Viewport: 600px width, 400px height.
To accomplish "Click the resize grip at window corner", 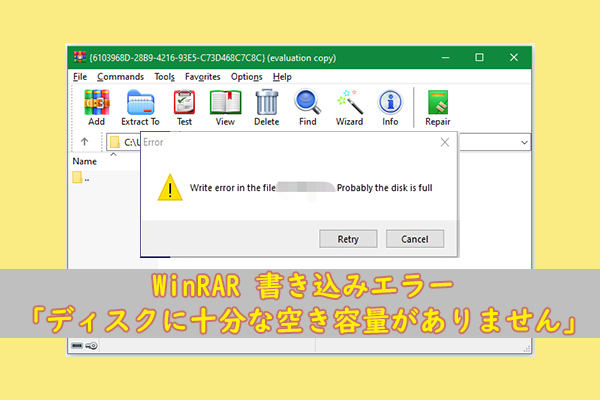I will [527, 349].
